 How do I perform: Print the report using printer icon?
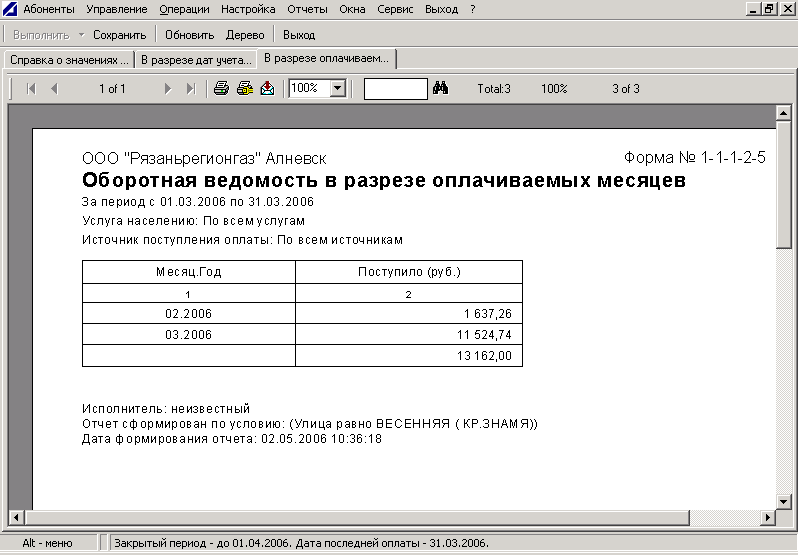point(222,89)
